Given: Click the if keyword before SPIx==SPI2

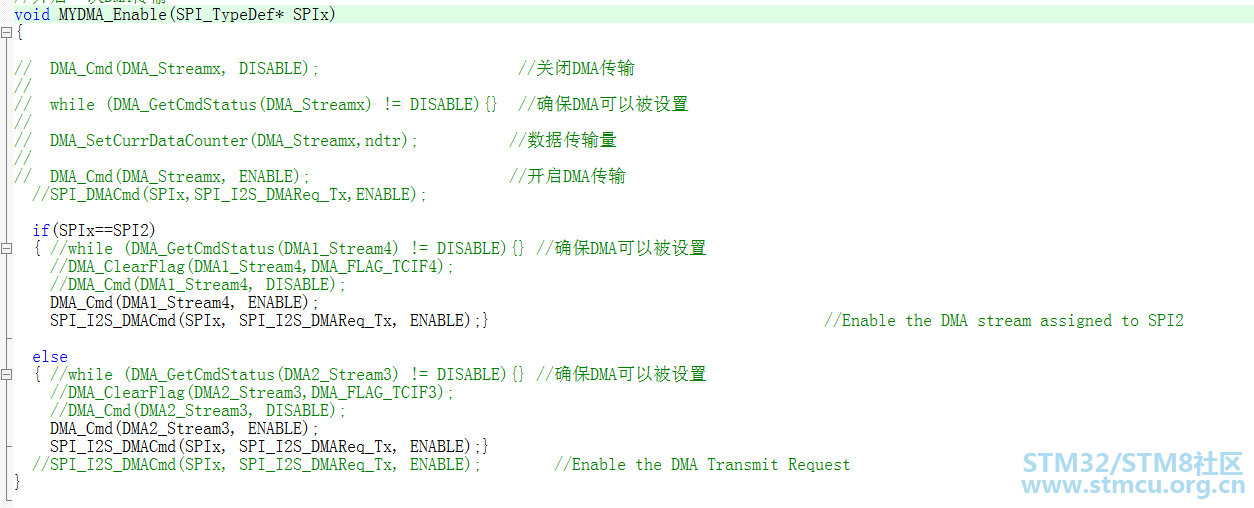Looking at the screenshot, I should coord(40,231).
